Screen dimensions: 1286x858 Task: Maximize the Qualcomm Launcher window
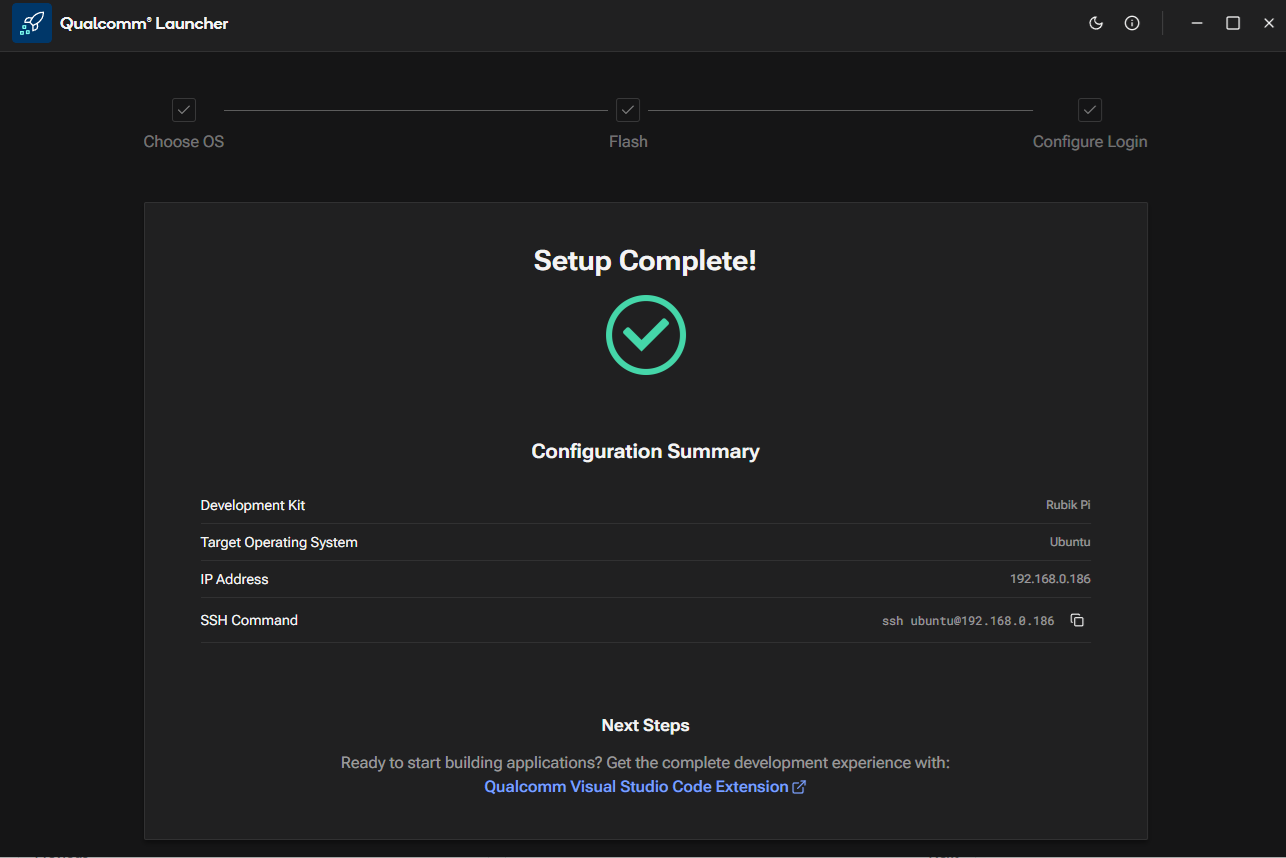coord(1233,23)
